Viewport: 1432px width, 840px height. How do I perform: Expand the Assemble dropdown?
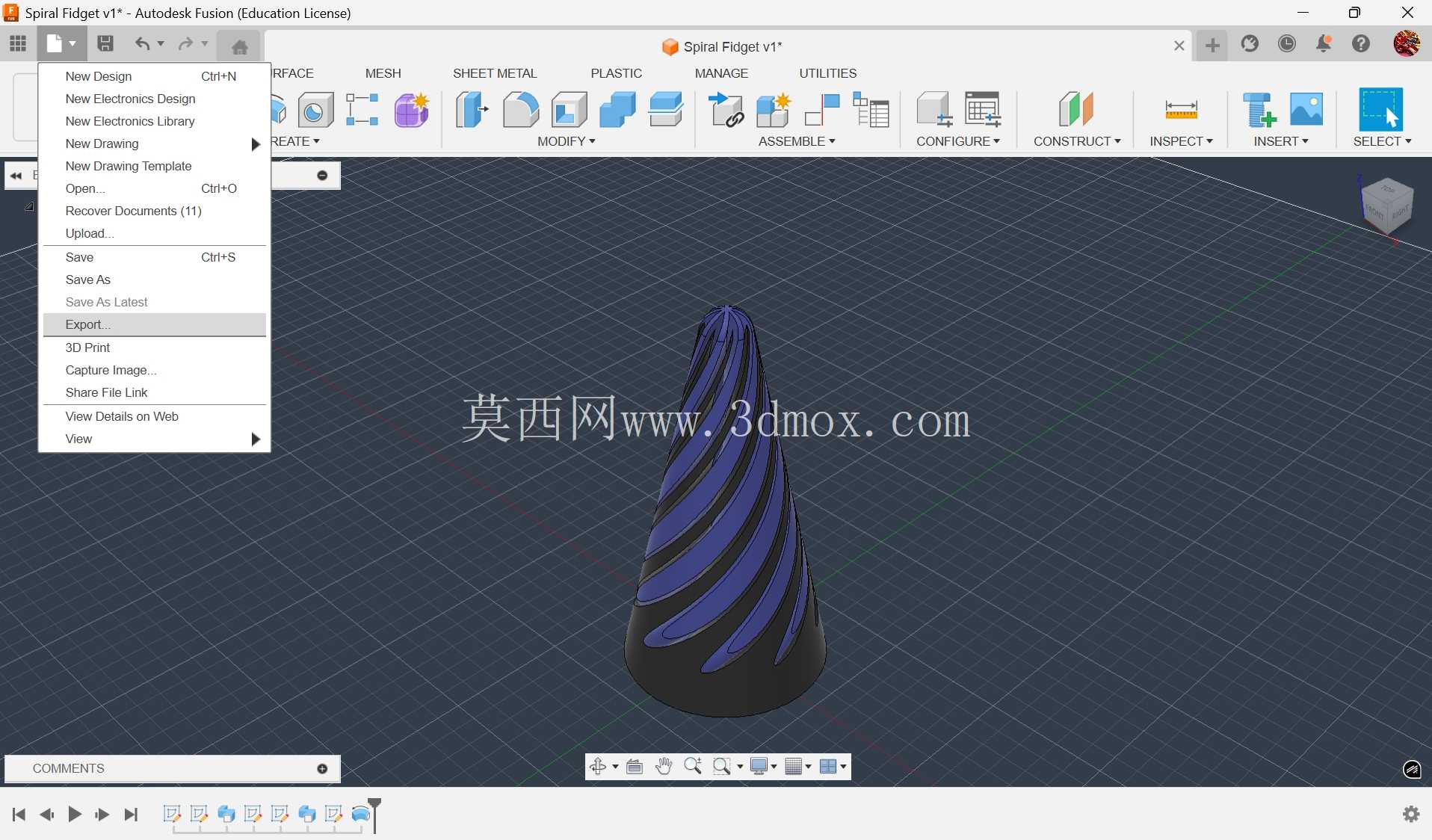(x=797, y=141)
